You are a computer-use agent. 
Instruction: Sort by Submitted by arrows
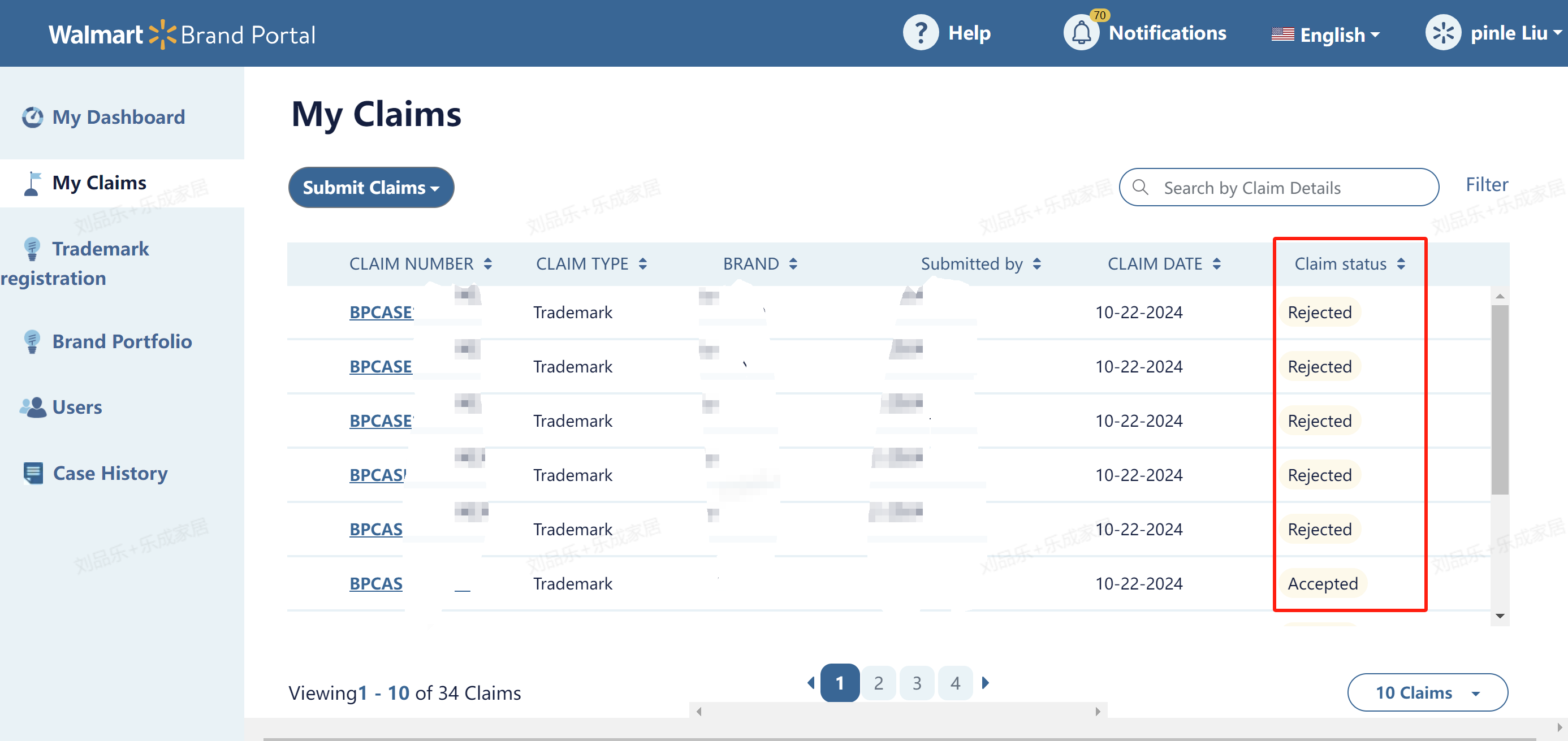[1036, 263]
